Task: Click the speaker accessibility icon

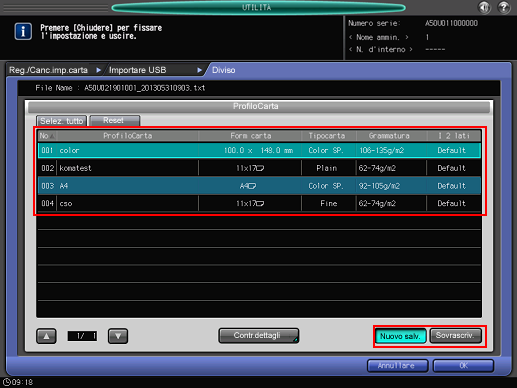Action: point(485,7)
